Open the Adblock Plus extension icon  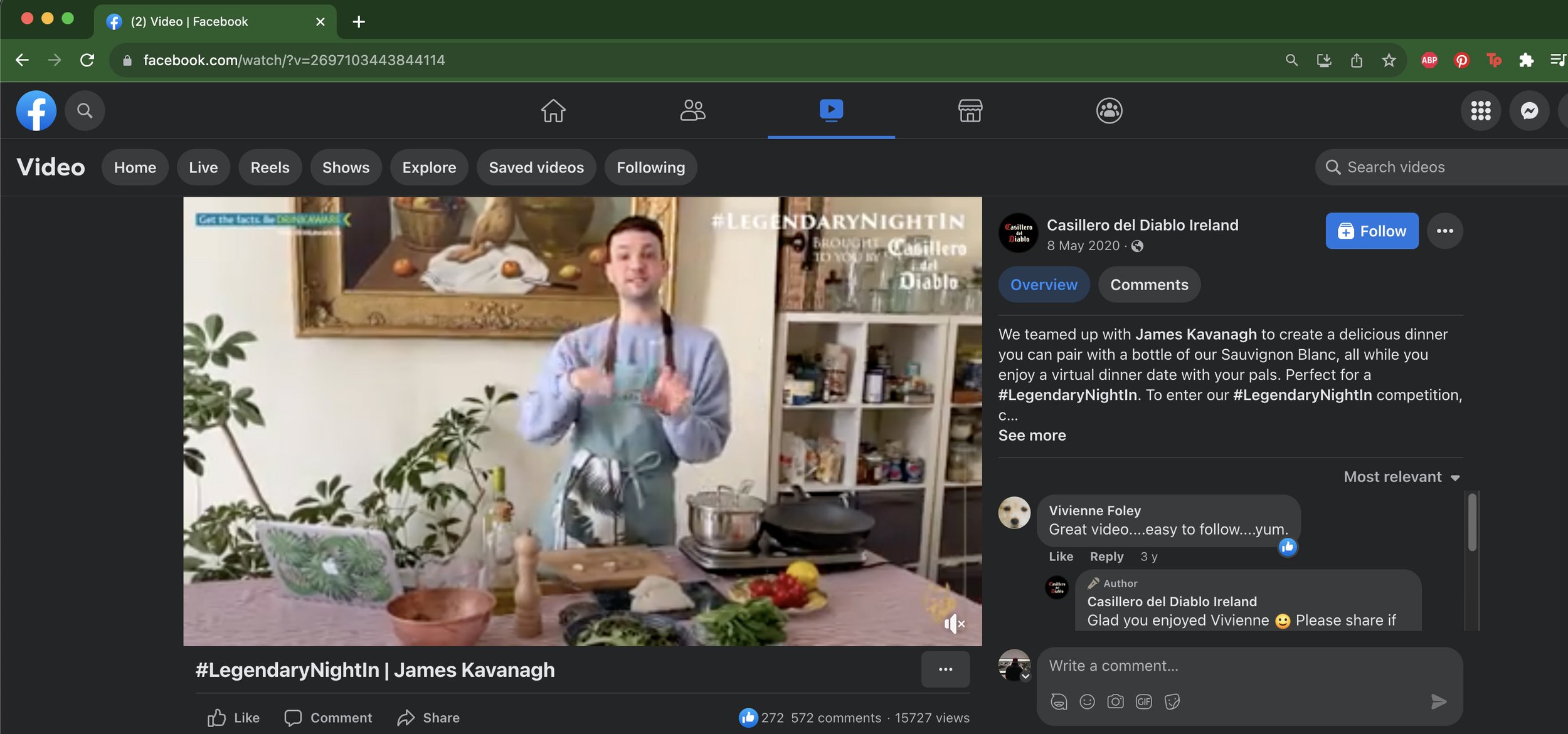tap(1429, 60)
